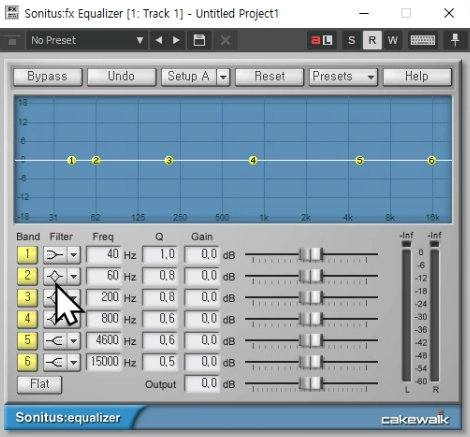Toggle band 5 on or off
470x437 pixels.
(27, 340)
